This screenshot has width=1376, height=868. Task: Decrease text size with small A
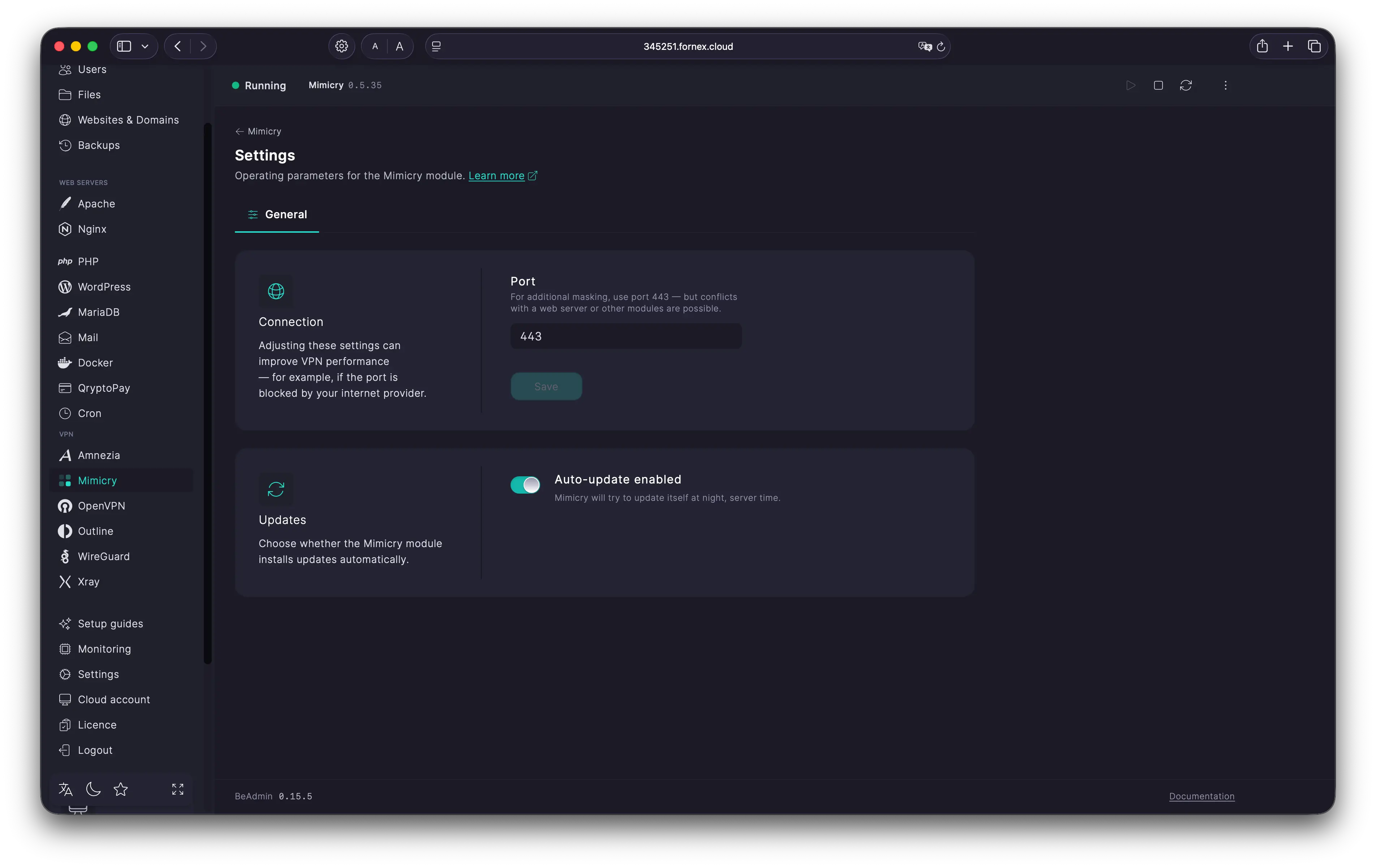[x=375, y=46]
